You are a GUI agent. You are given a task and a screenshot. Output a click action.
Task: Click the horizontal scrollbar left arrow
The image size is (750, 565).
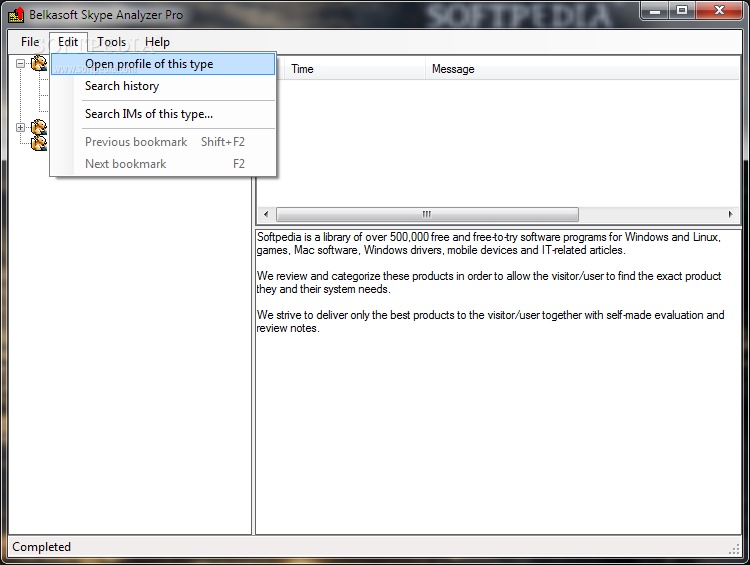click(x=266, y=214)
